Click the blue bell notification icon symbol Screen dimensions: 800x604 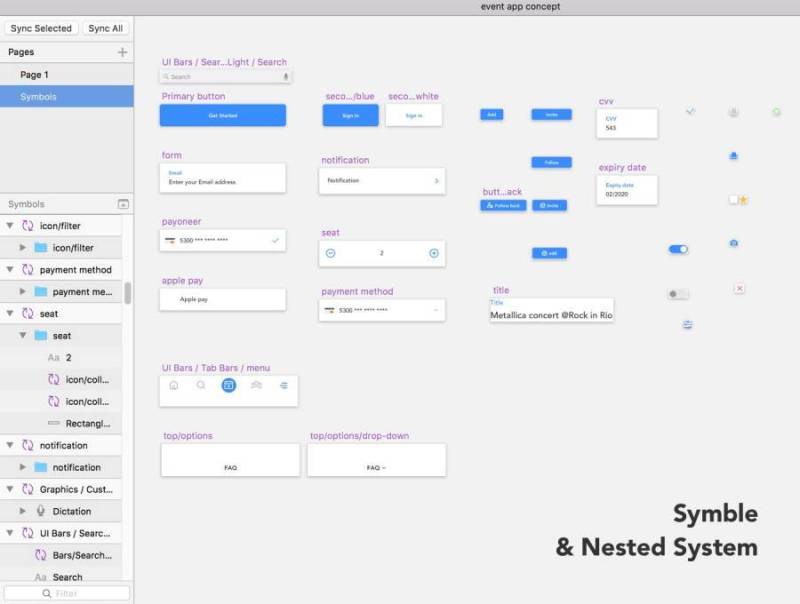(732, 156)
